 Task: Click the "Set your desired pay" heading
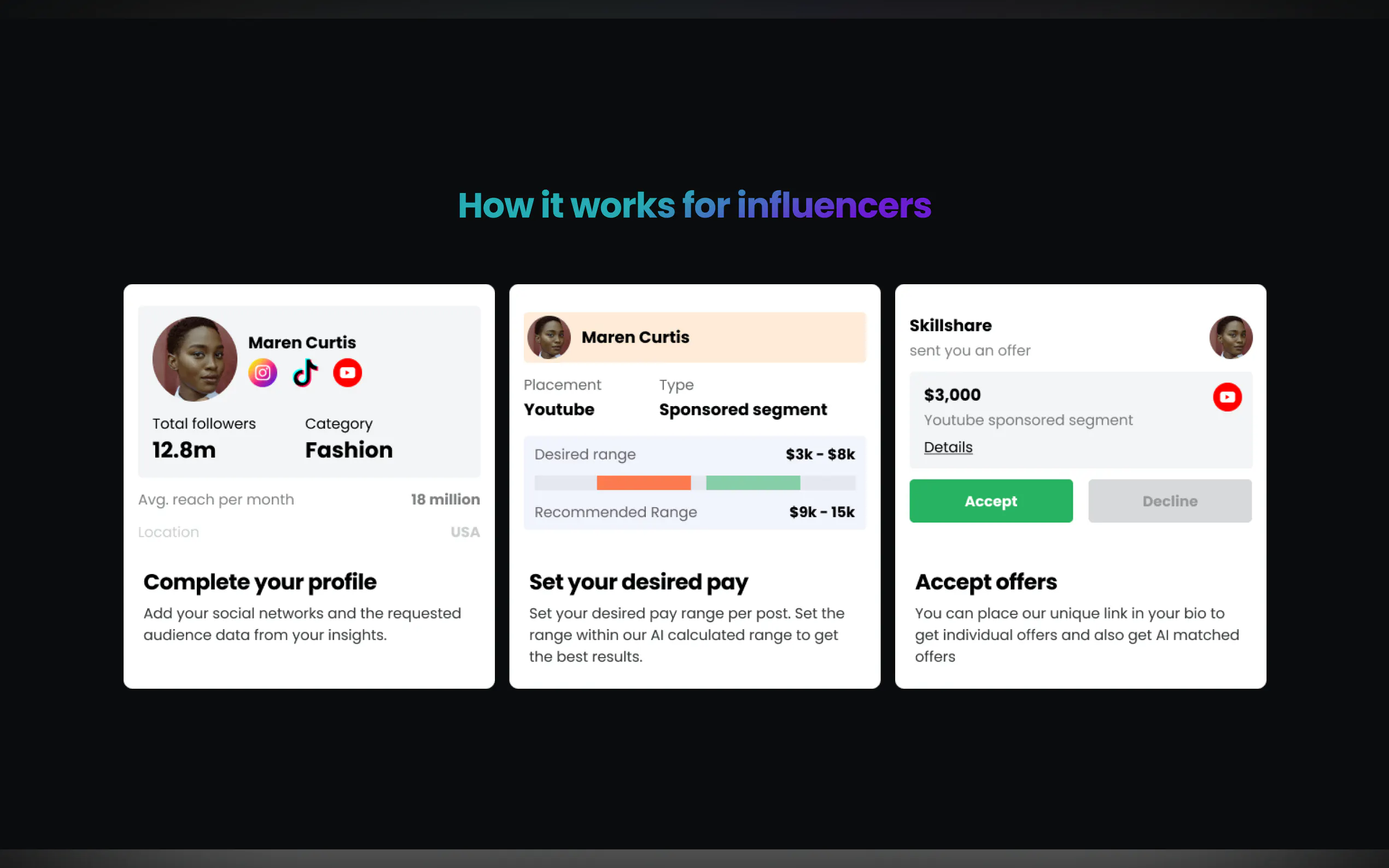coord(639,582)
